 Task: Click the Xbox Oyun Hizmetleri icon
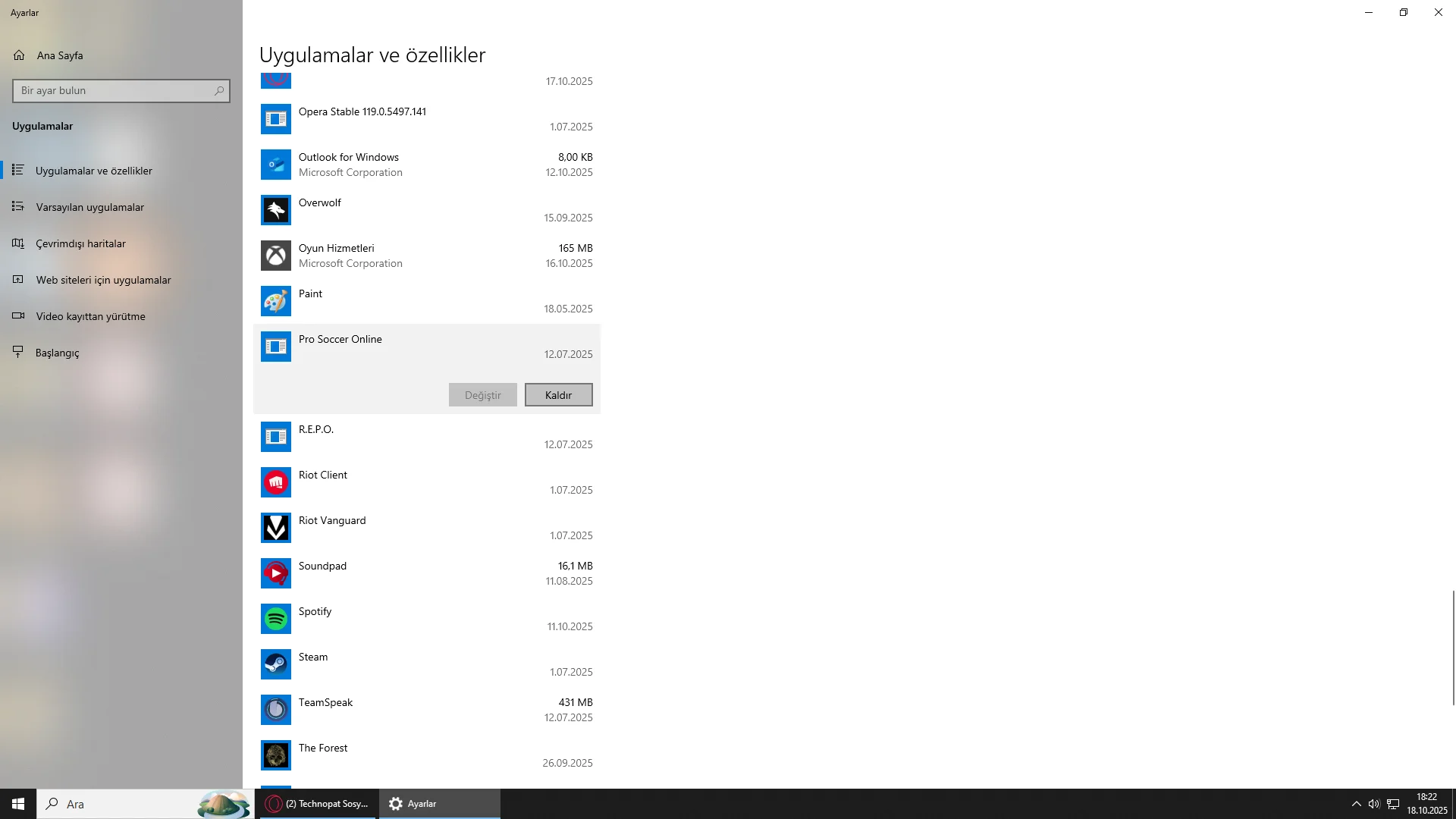point(275,256)
